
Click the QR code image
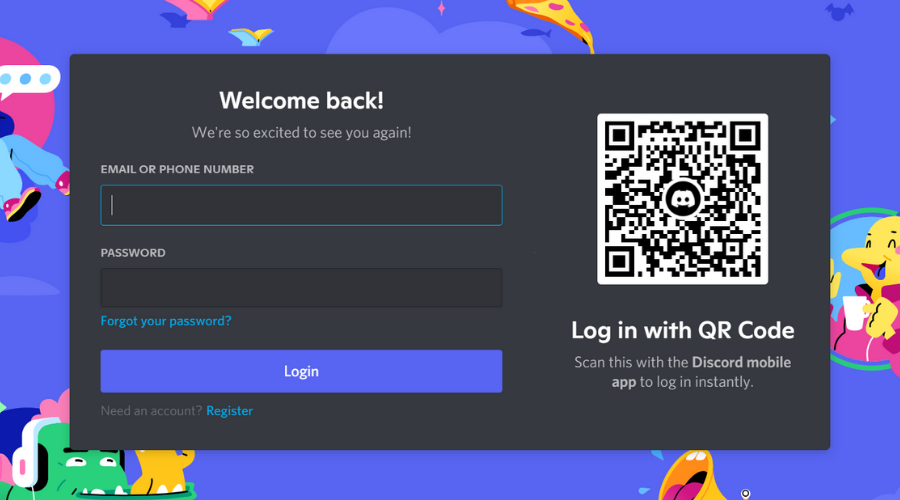tap(682, 199)
